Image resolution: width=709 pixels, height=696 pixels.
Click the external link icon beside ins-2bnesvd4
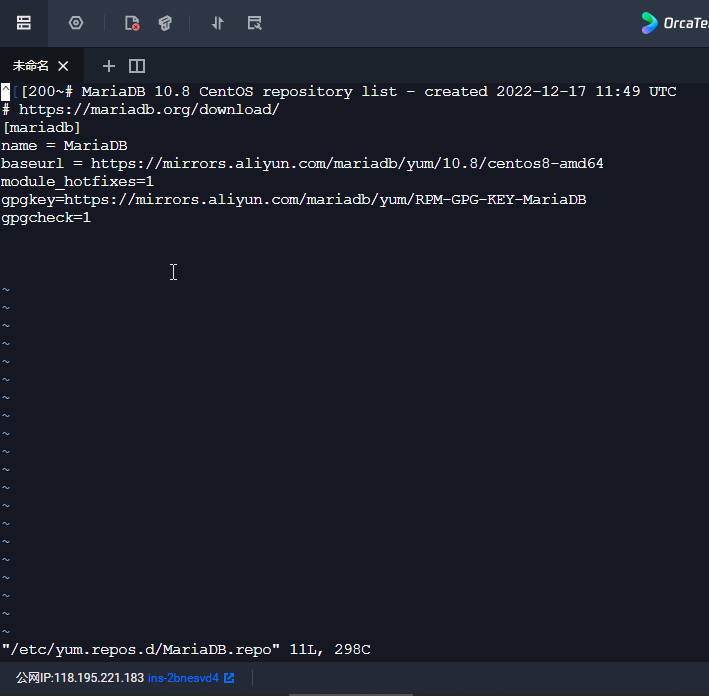[x=229, y=678]
